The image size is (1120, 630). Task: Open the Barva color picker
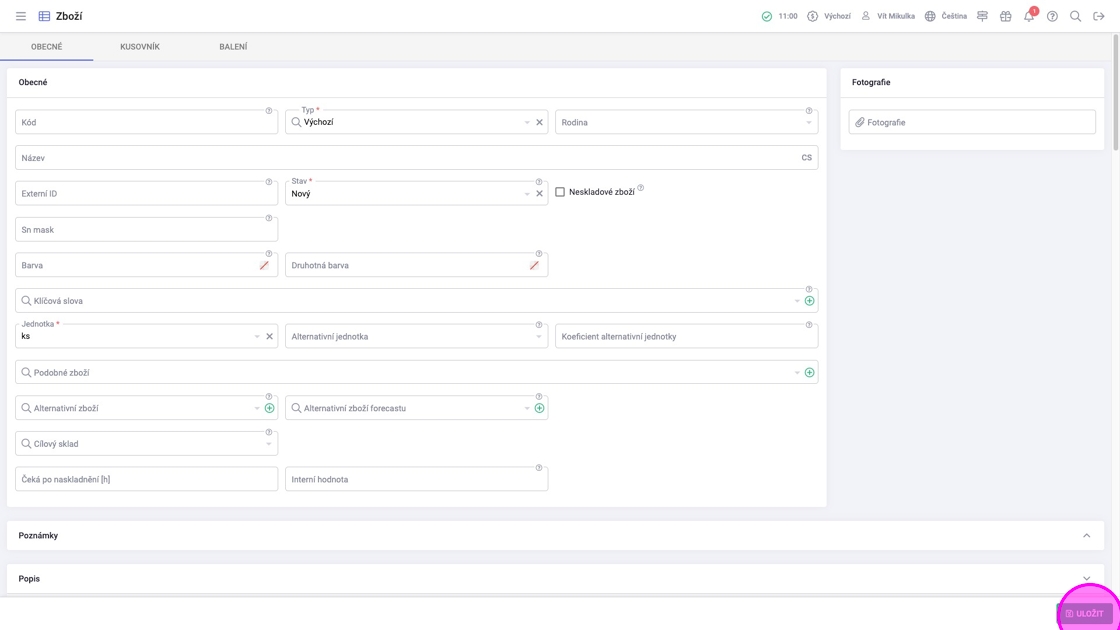[264, 266]
